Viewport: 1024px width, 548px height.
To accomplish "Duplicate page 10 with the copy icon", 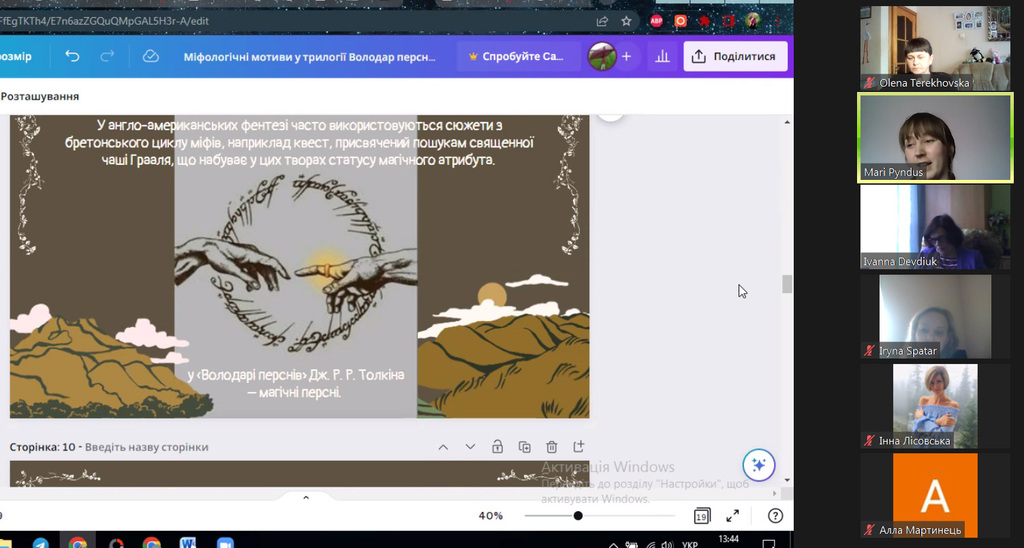I will (x=524, y=447).
